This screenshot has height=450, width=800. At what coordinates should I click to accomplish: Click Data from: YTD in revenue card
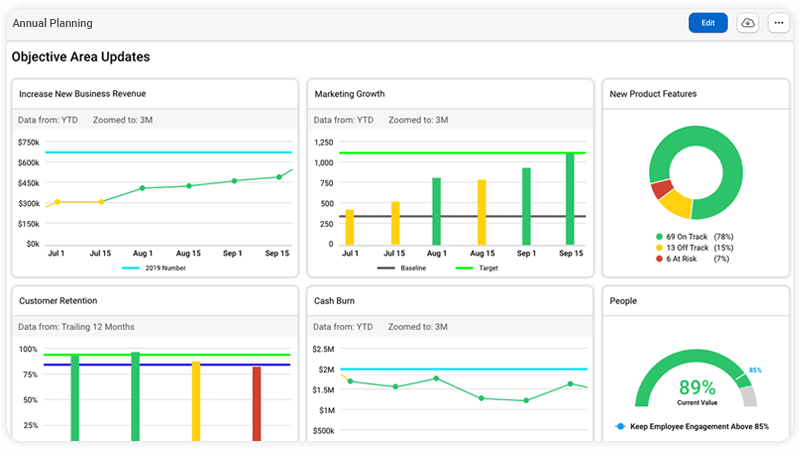pyautogui.click(x=48, y=120)
